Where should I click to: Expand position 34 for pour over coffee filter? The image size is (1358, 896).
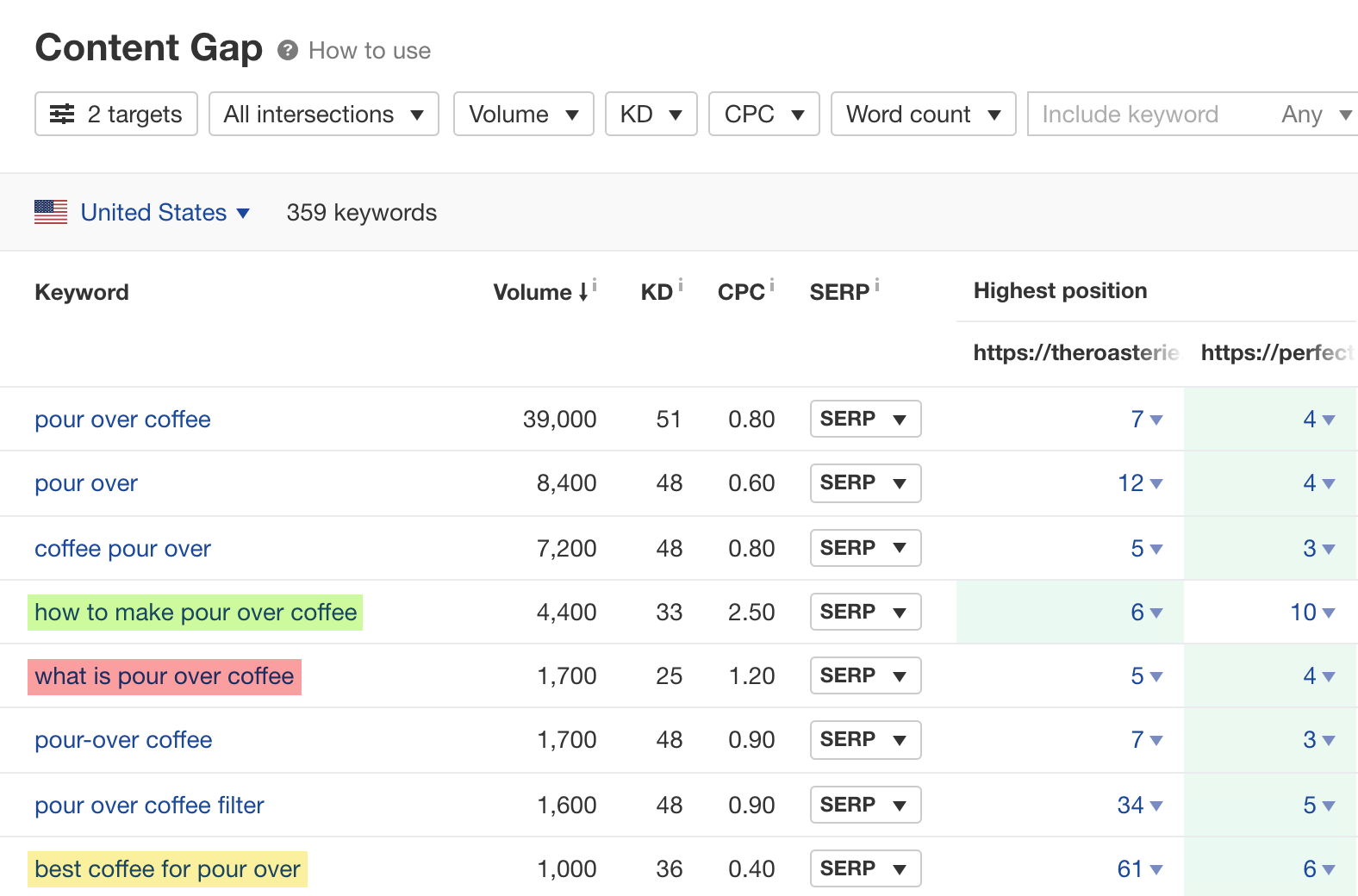[x=1139, y=806]
